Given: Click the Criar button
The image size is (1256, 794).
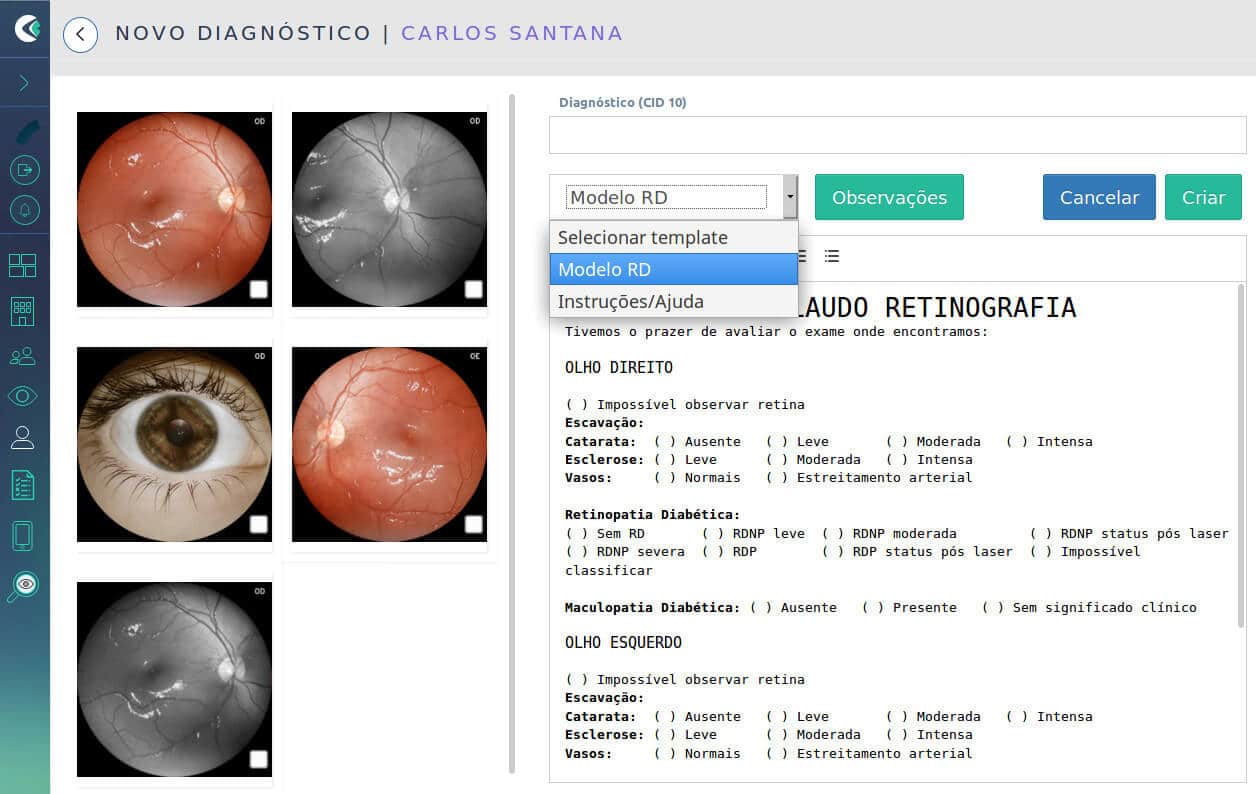Looking at the screenshot, I should click(x=1203, y=197).
